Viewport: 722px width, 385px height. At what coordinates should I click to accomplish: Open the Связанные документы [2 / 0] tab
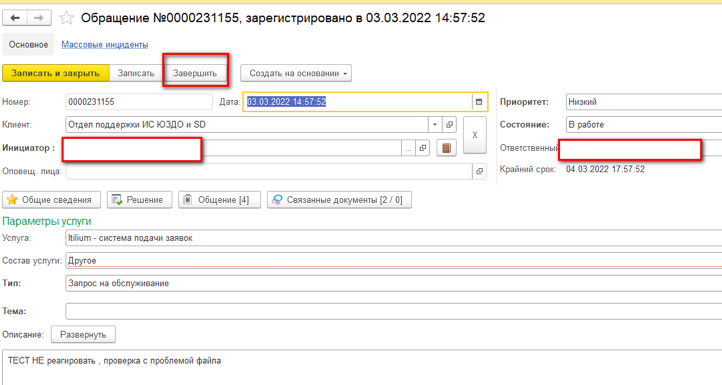[339, 200]
